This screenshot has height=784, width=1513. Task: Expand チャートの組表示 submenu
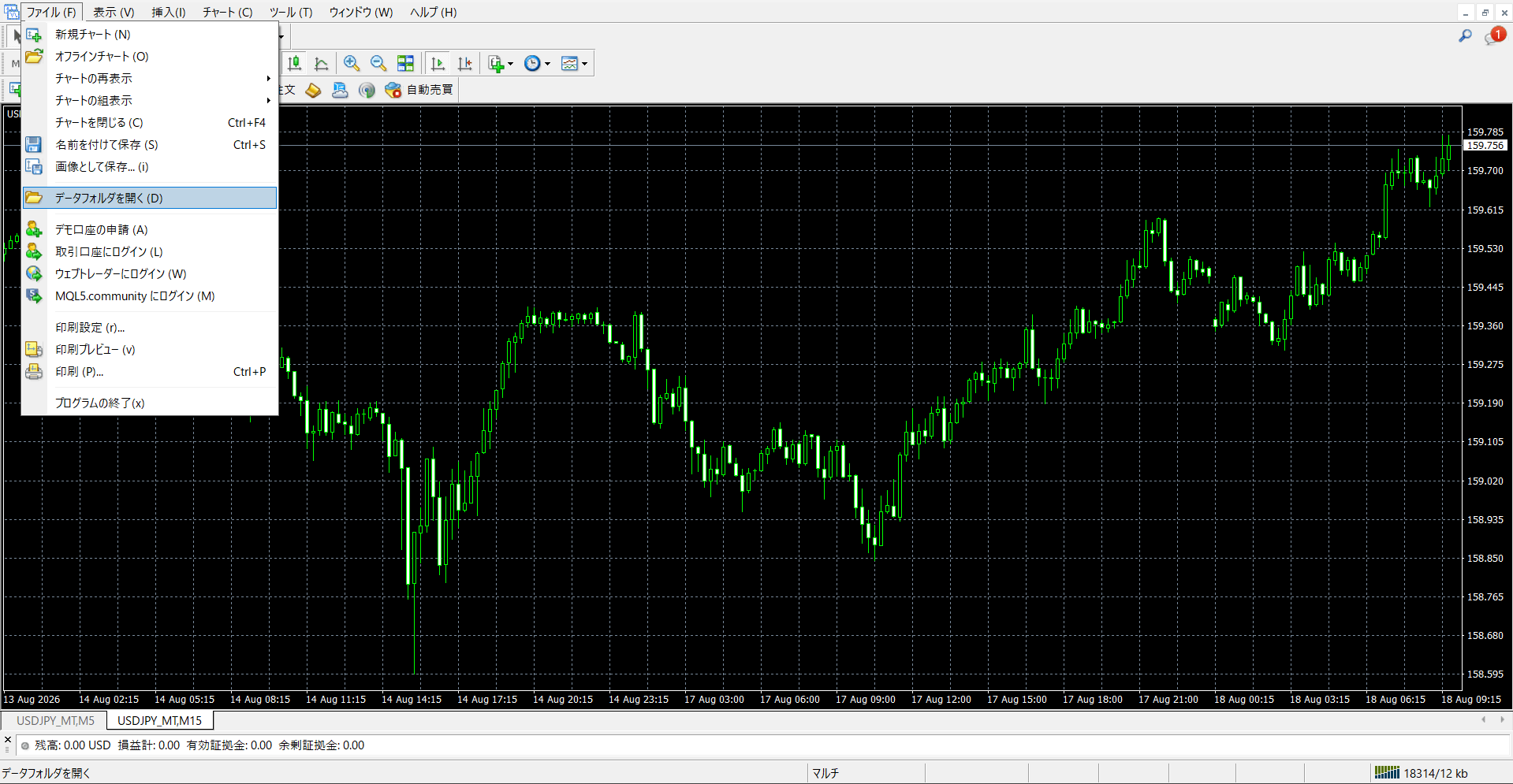coord(150,101)
